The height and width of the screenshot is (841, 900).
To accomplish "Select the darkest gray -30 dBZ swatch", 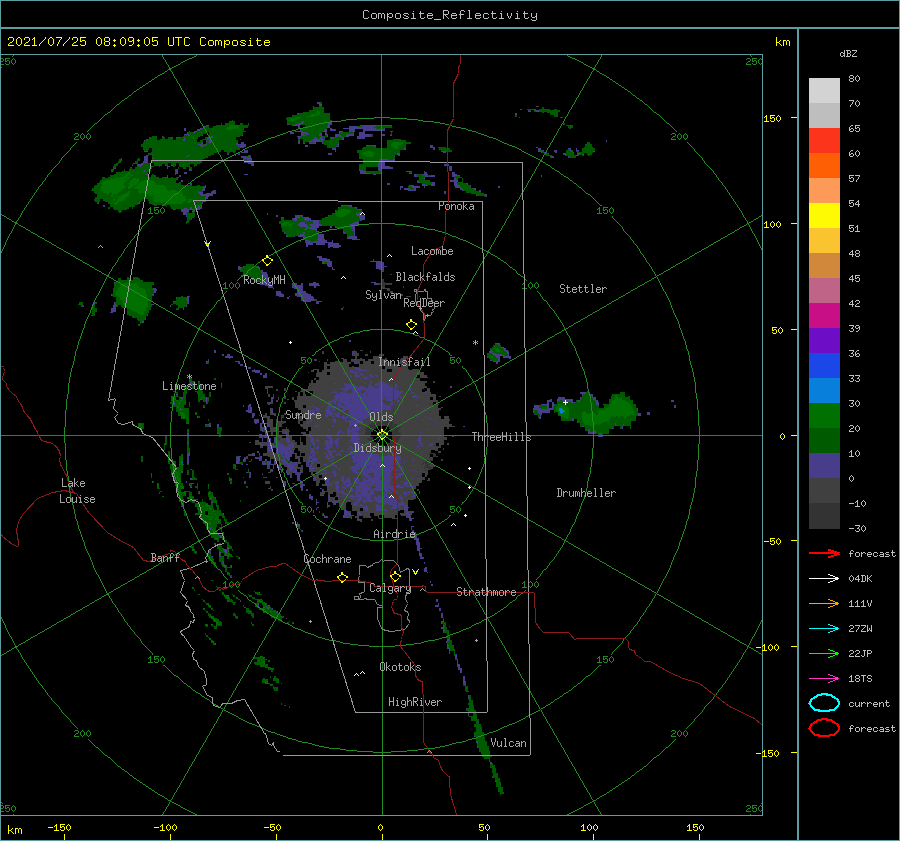I will [x=824, y=516].
